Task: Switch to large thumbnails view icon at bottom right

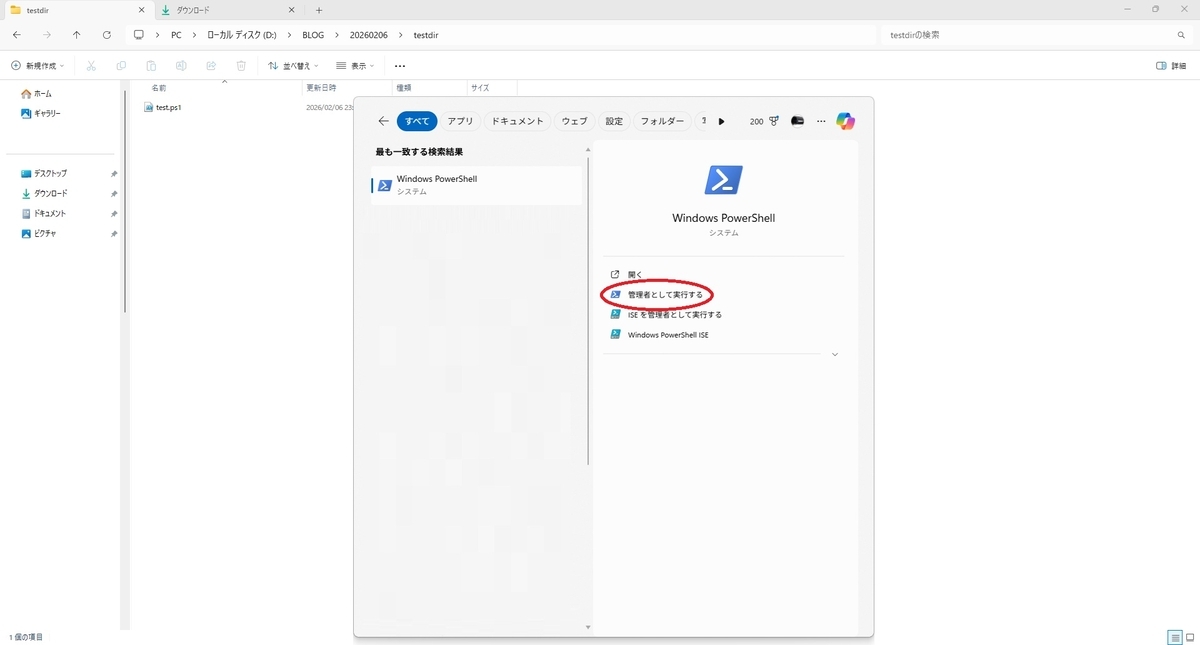Action: [x=1189, y=637]
